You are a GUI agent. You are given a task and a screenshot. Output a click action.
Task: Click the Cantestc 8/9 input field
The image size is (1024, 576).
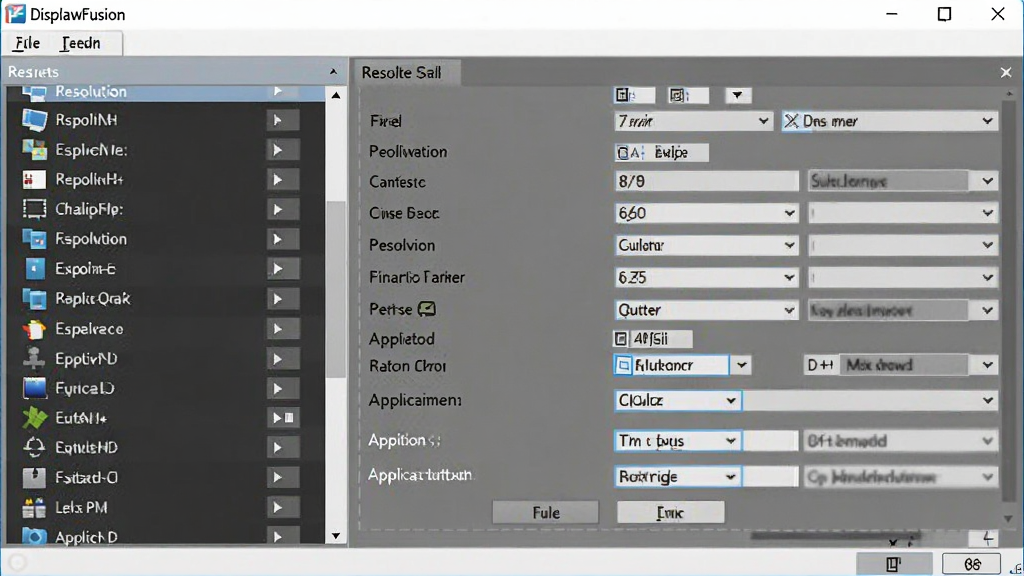[x=706, y=182]
